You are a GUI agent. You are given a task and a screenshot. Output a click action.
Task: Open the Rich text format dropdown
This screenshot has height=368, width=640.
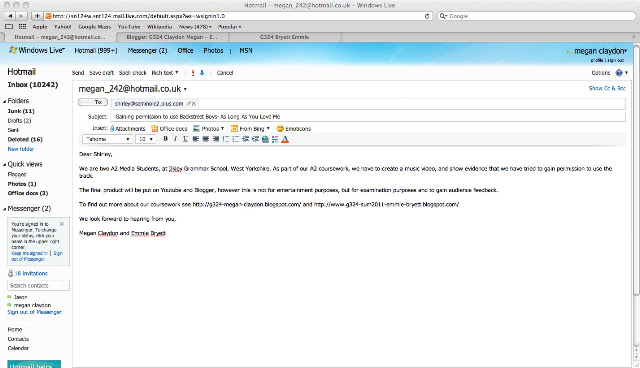tap(165, 73)
